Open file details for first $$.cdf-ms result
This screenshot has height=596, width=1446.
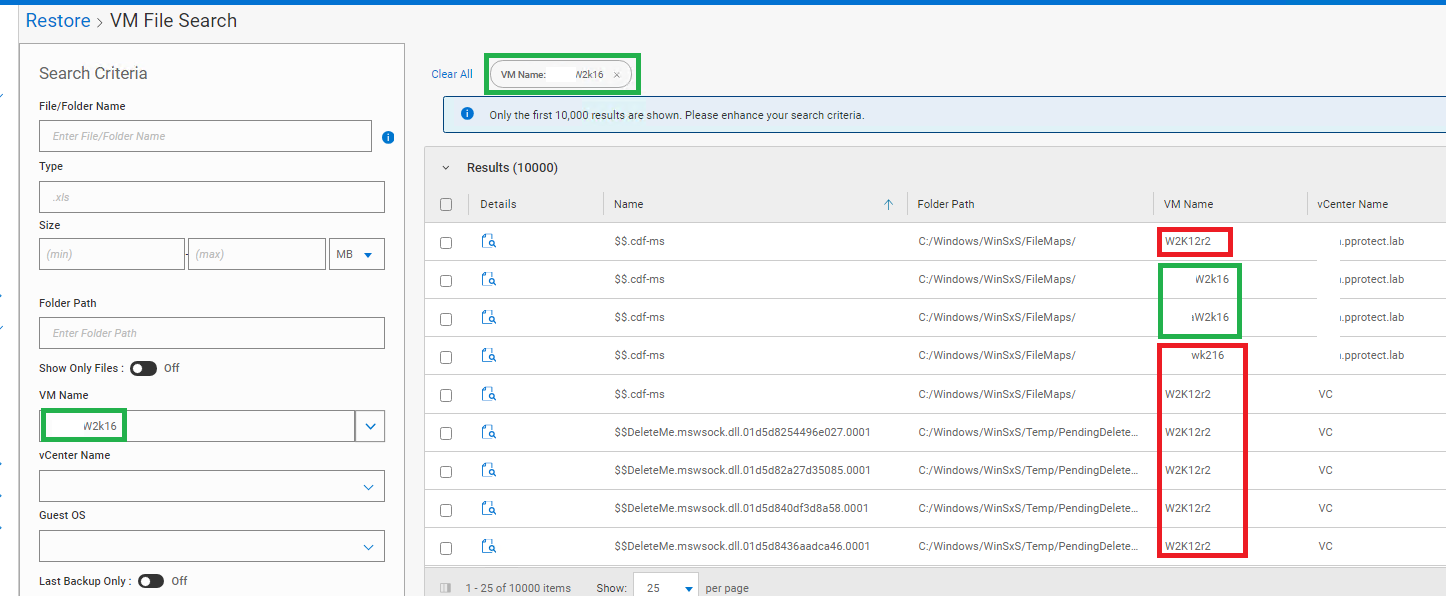point(488,240)
